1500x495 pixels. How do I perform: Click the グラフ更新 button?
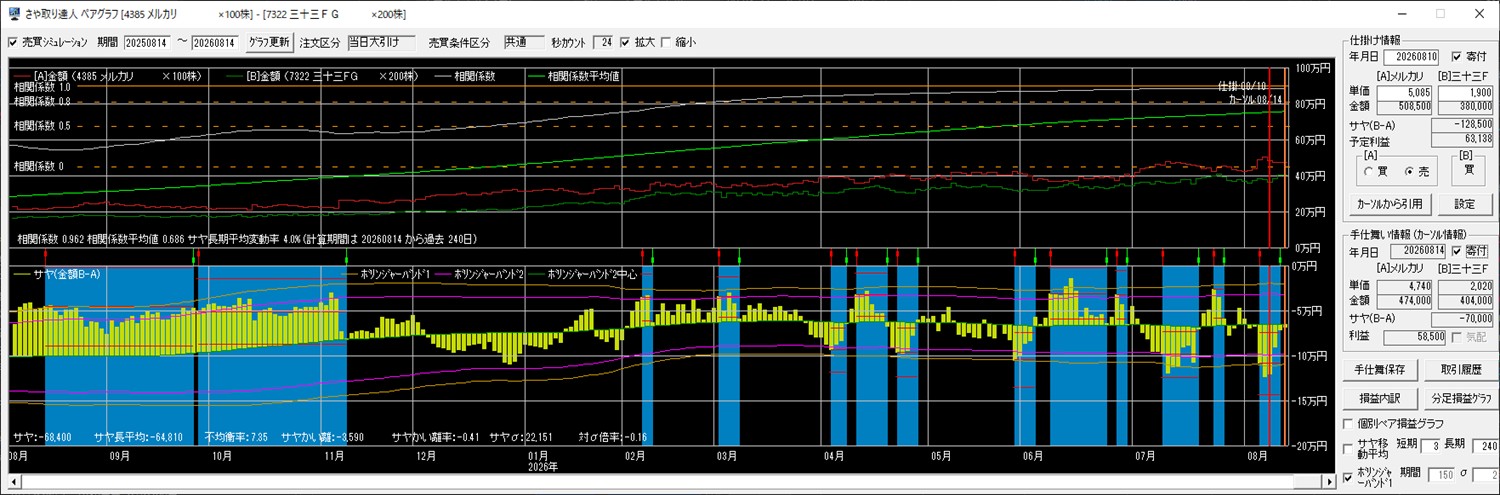point(269,43)
